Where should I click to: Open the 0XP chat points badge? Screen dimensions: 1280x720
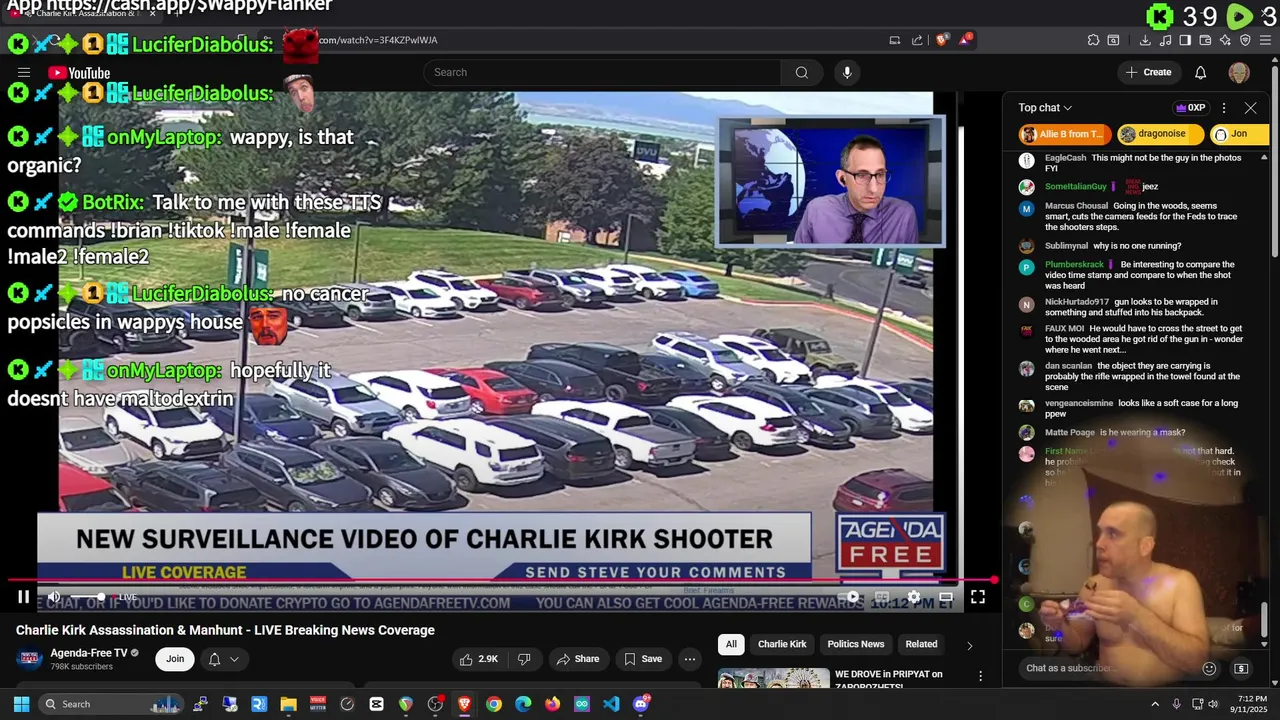tap(1190, 108)
